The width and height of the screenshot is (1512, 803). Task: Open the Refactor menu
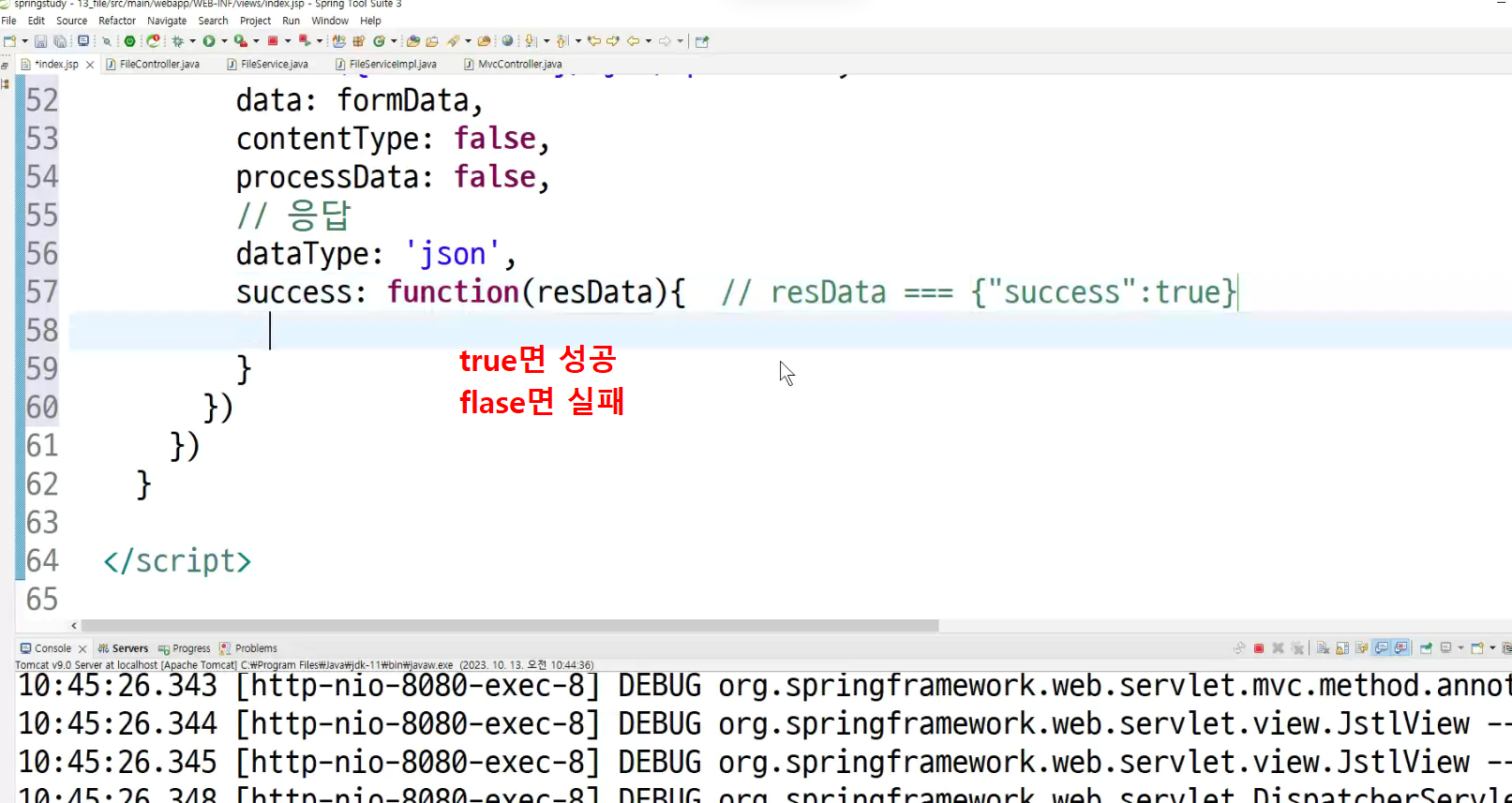click(117, 21)
